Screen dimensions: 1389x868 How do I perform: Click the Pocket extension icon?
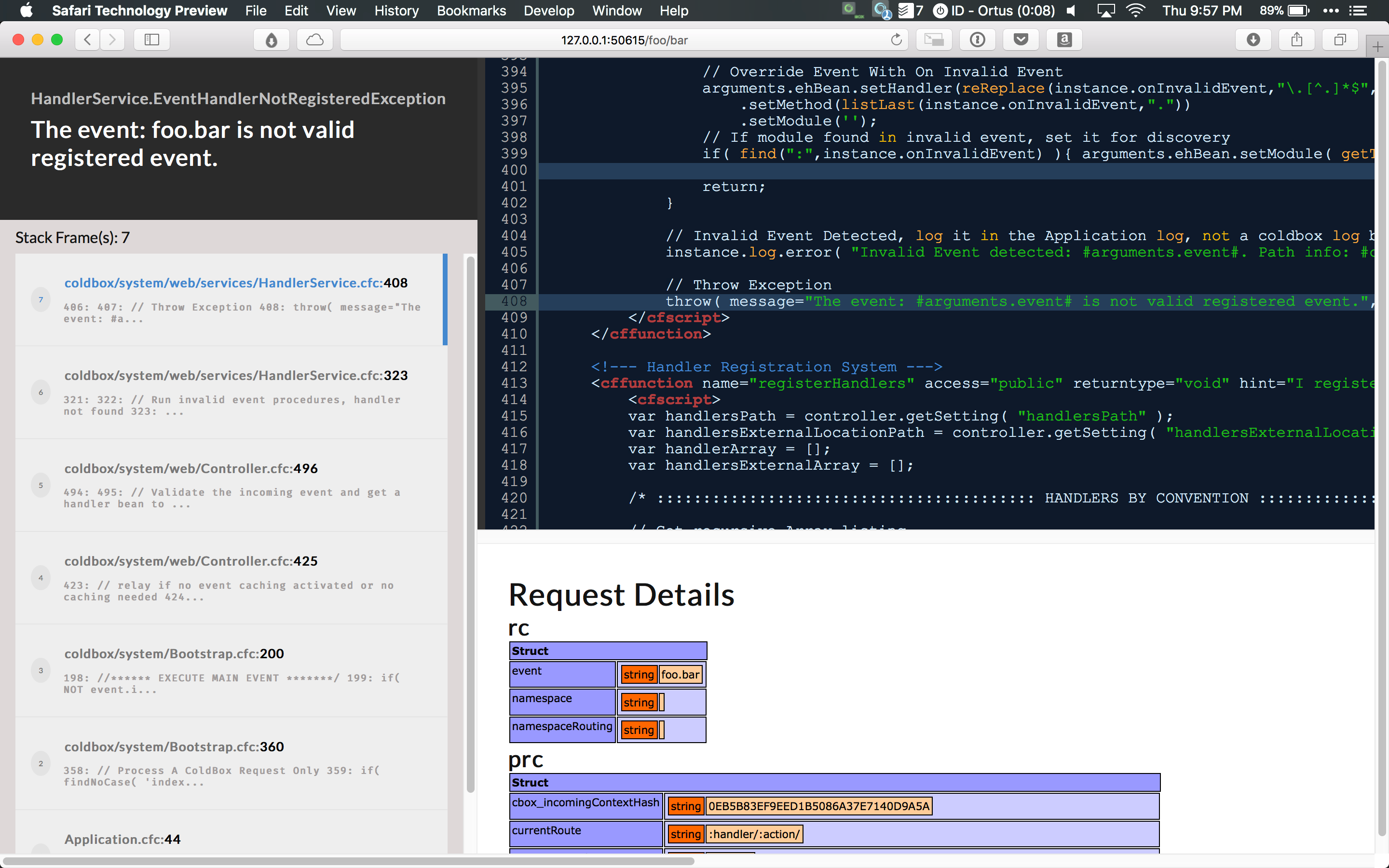click(x=1021, y=40)
